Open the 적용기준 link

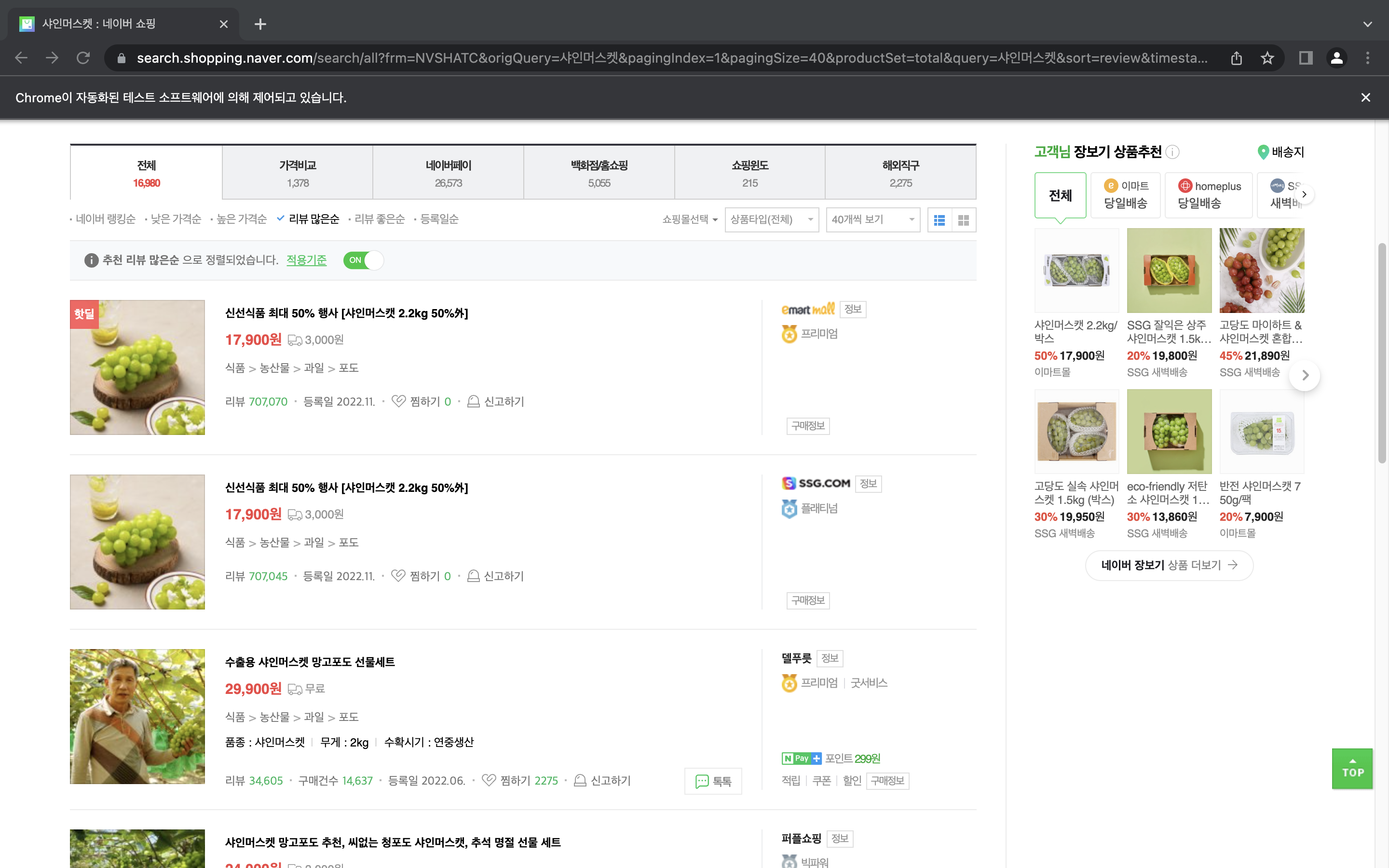tap(307, 260)
